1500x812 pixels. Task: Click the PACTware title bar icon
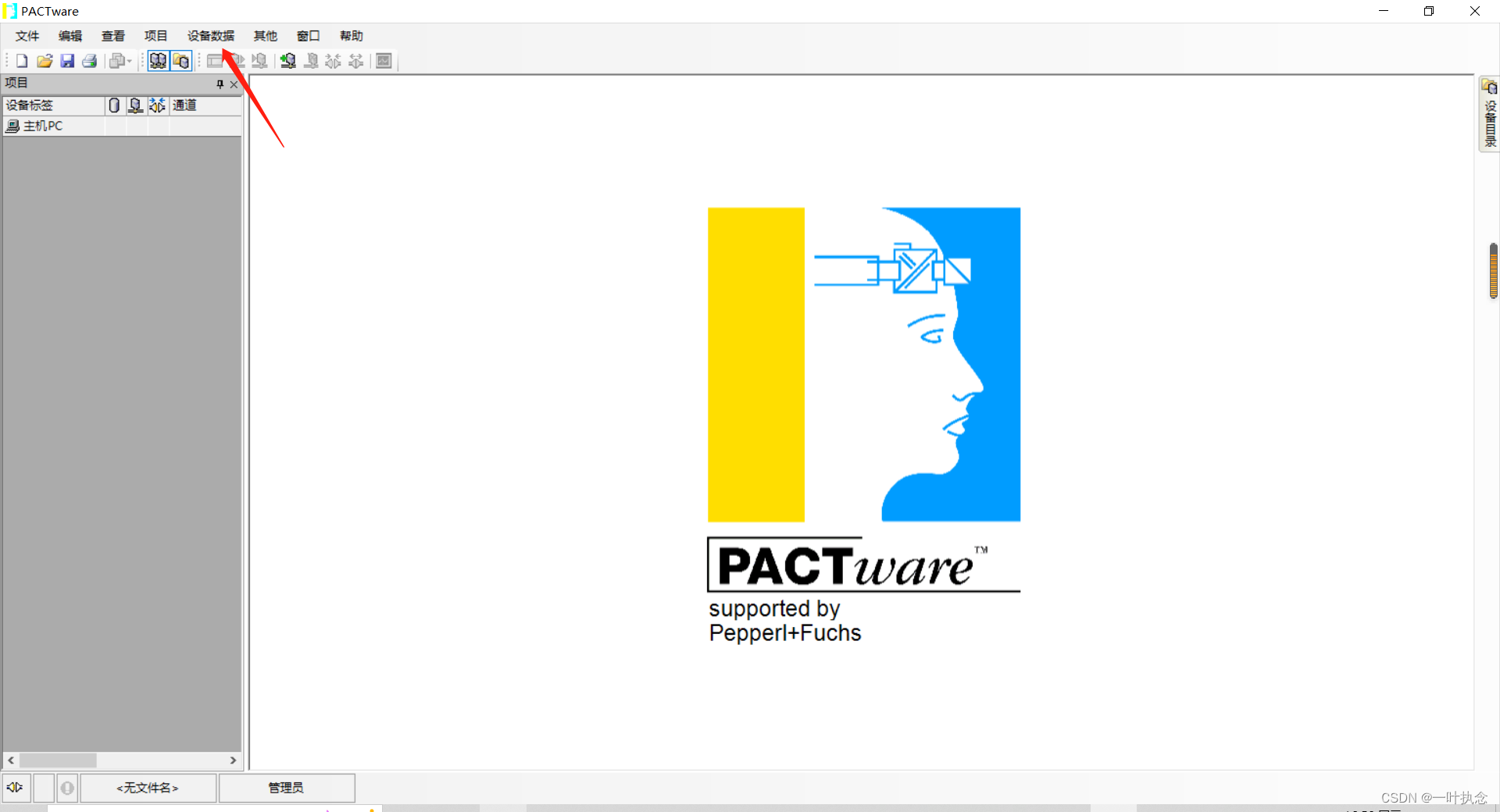[x=10, y=11]
